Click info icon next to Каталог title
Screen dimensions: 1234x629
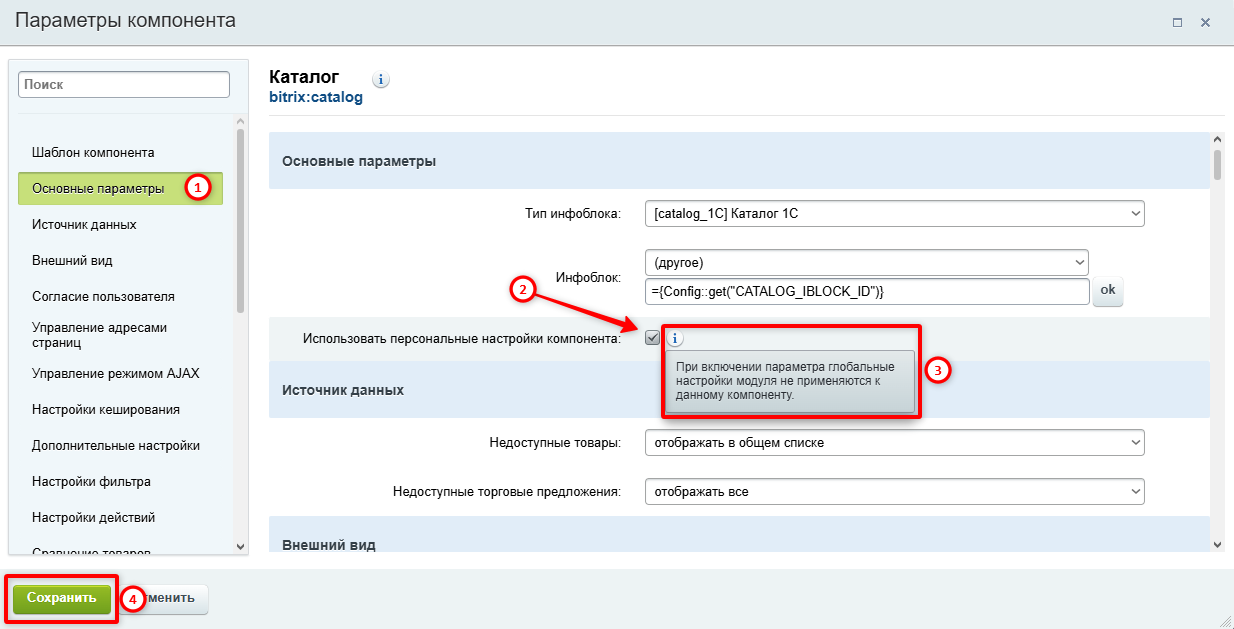381,79
